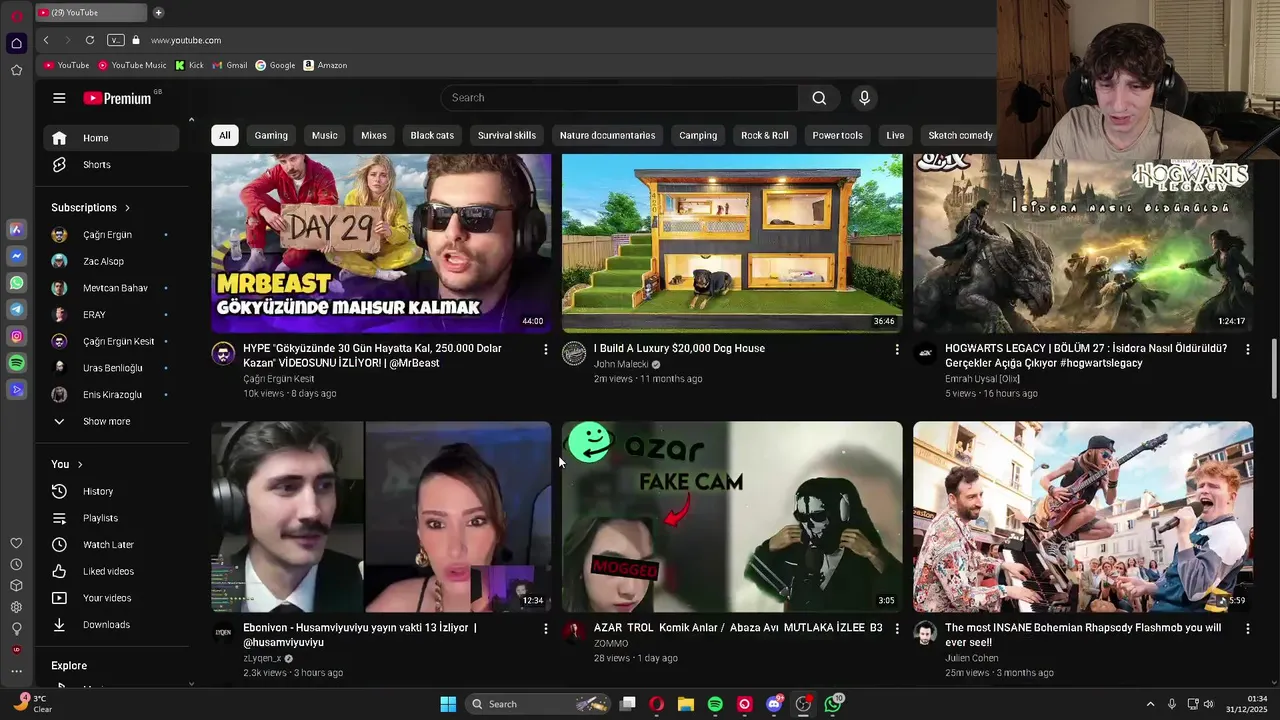
Task: Select the All filter chip
Action: [225, 135]
